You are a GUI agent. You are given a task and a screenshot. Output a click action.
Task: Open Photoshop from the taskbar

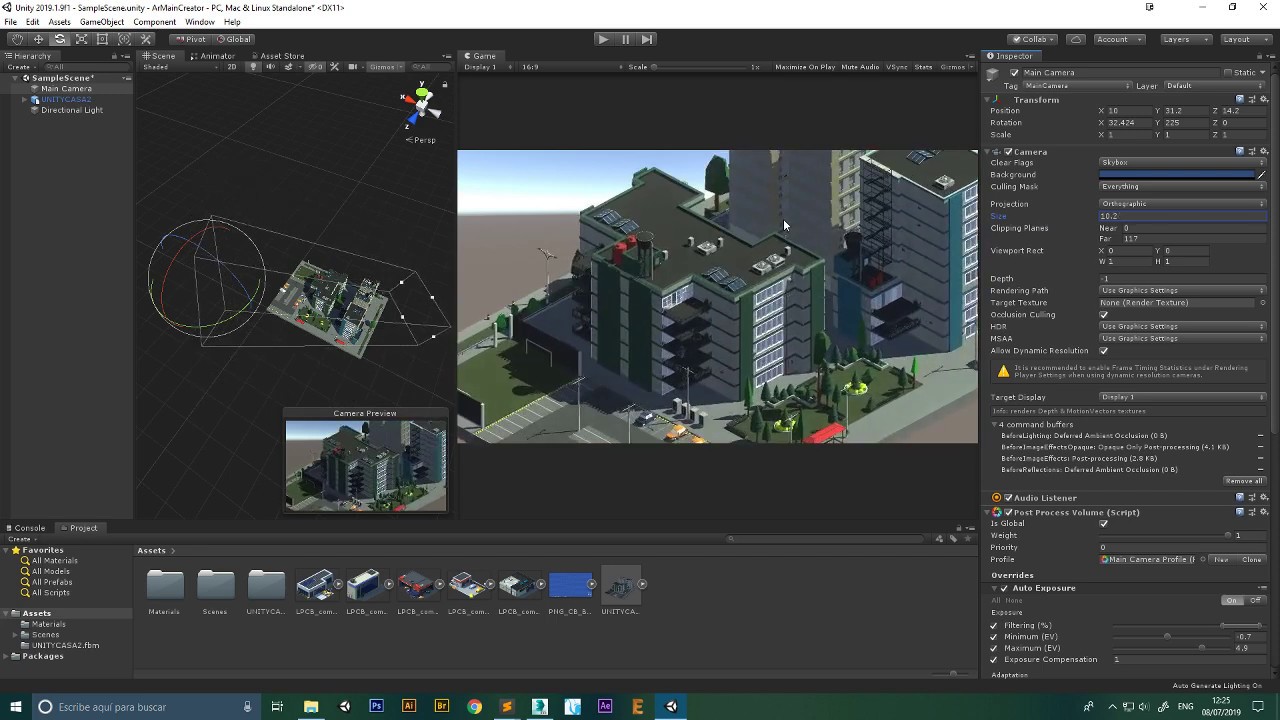(376, 706)
